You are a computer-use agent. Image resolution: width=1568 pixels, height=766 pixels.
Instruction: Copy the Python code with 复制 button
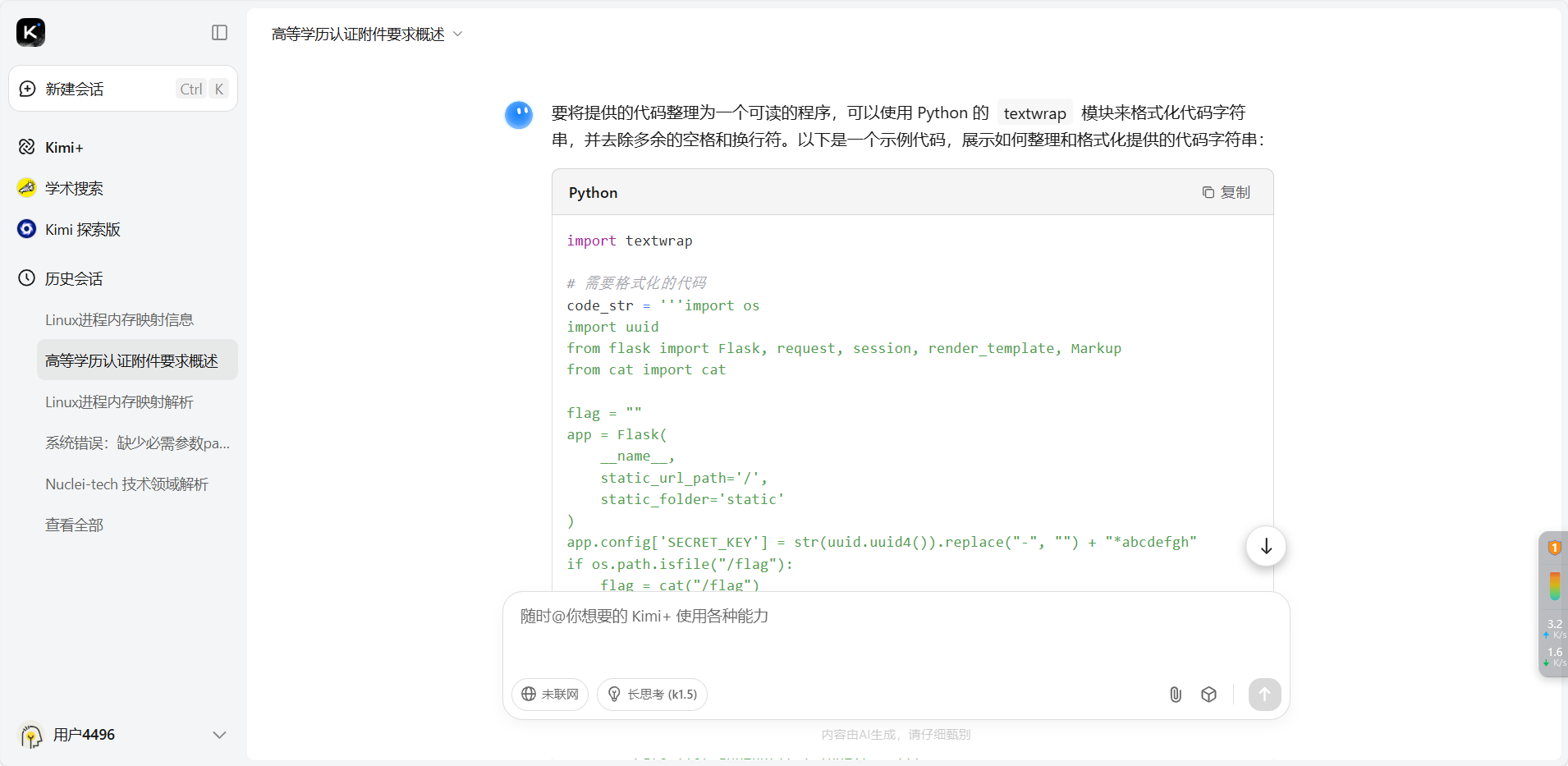click(1226, 192)
